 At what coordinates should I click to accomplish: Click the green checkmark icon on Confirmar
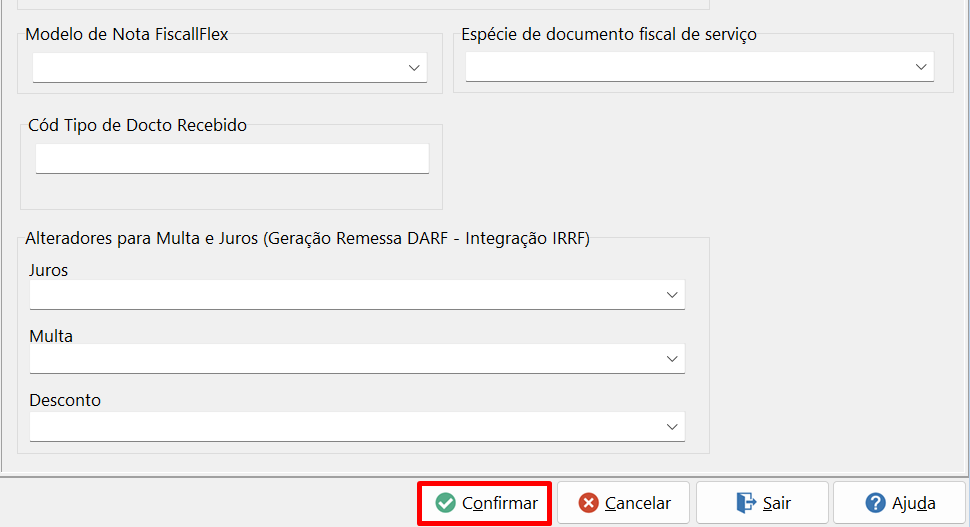445,503
